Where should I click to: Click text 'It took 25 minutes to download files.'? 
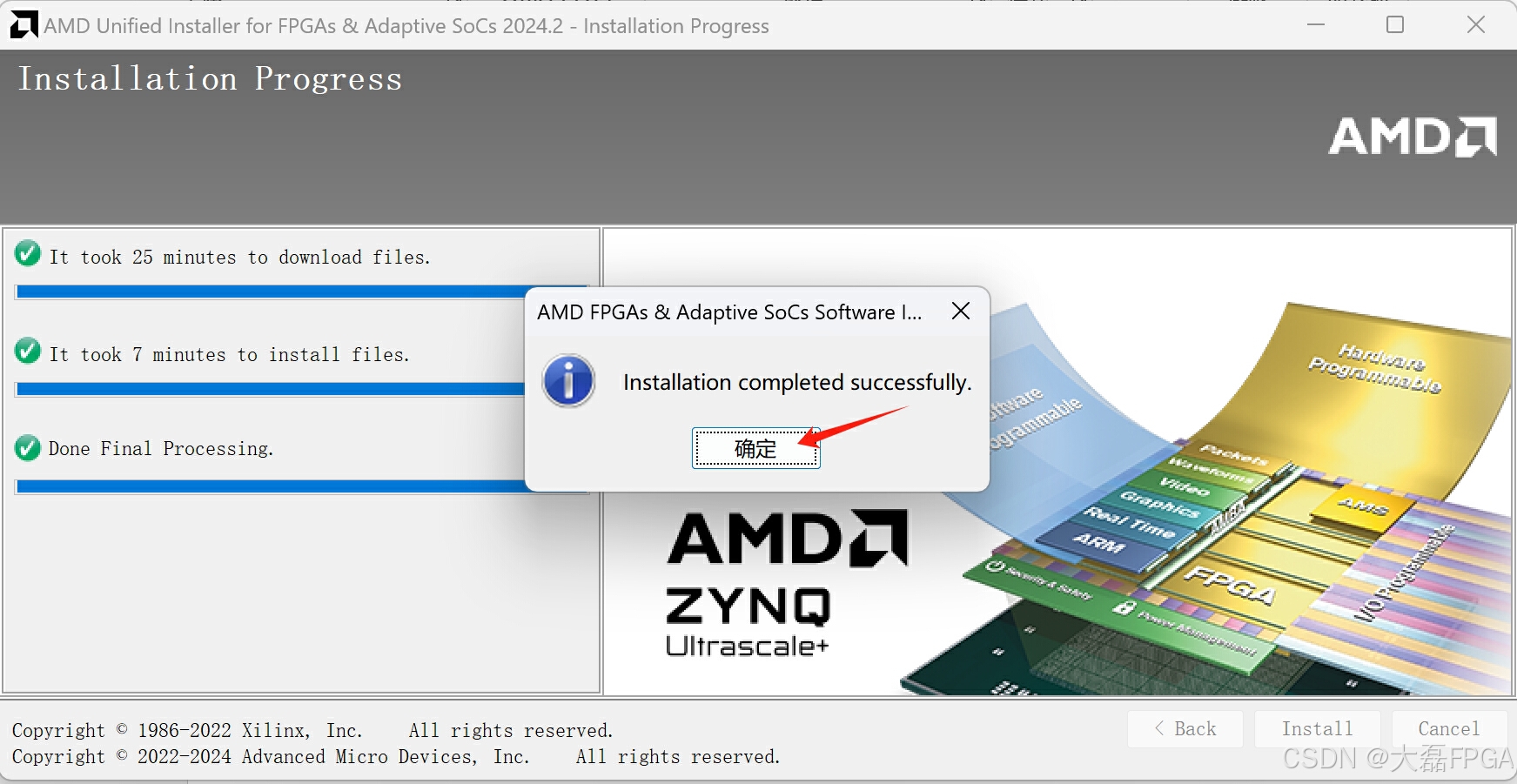point(240,258)
